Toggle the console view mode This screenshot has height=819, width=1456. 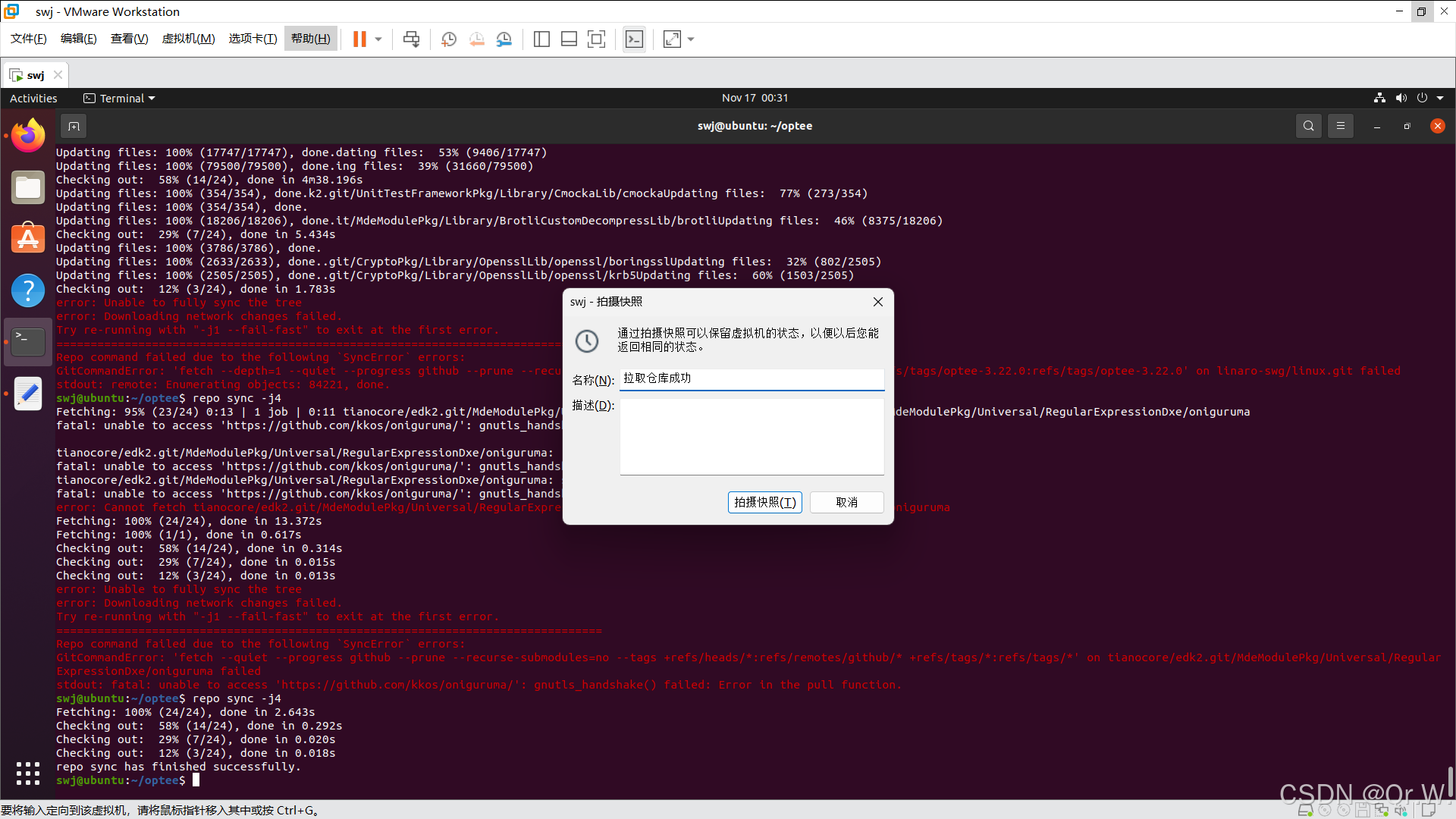coord(634,39)
